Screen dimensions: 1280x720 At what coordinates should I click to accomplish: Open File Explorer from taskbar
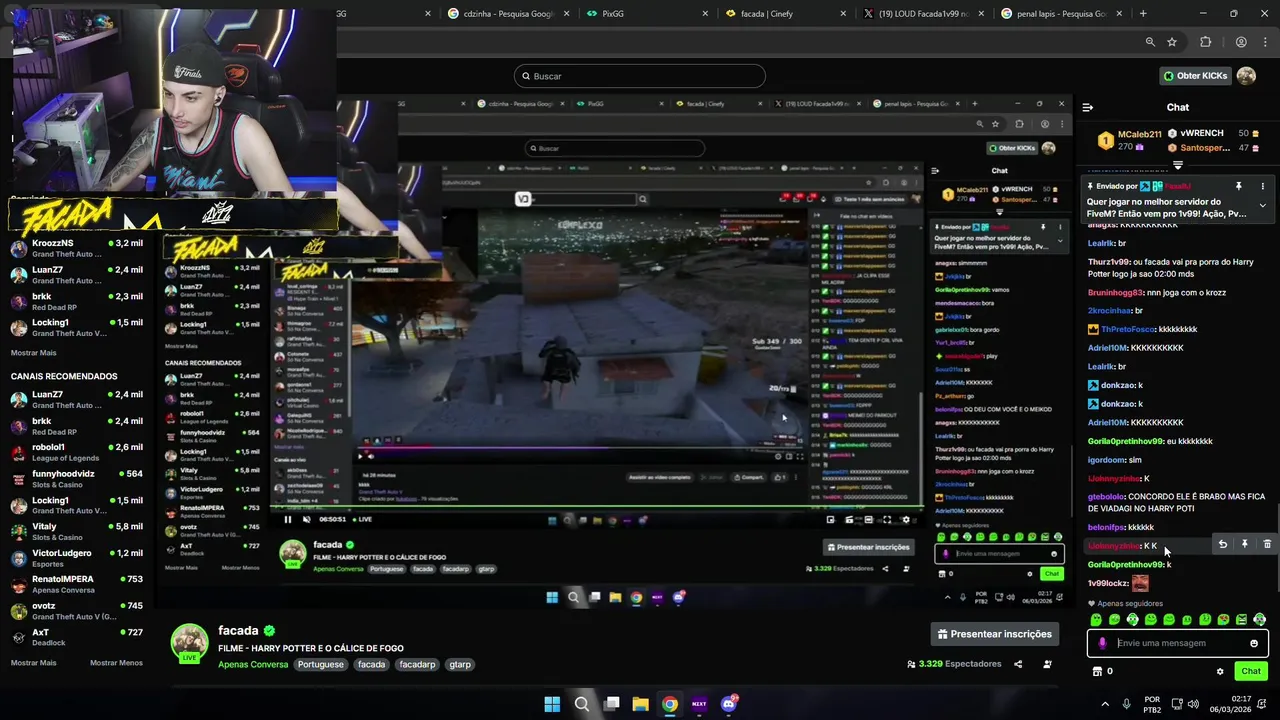click(641, 704)
